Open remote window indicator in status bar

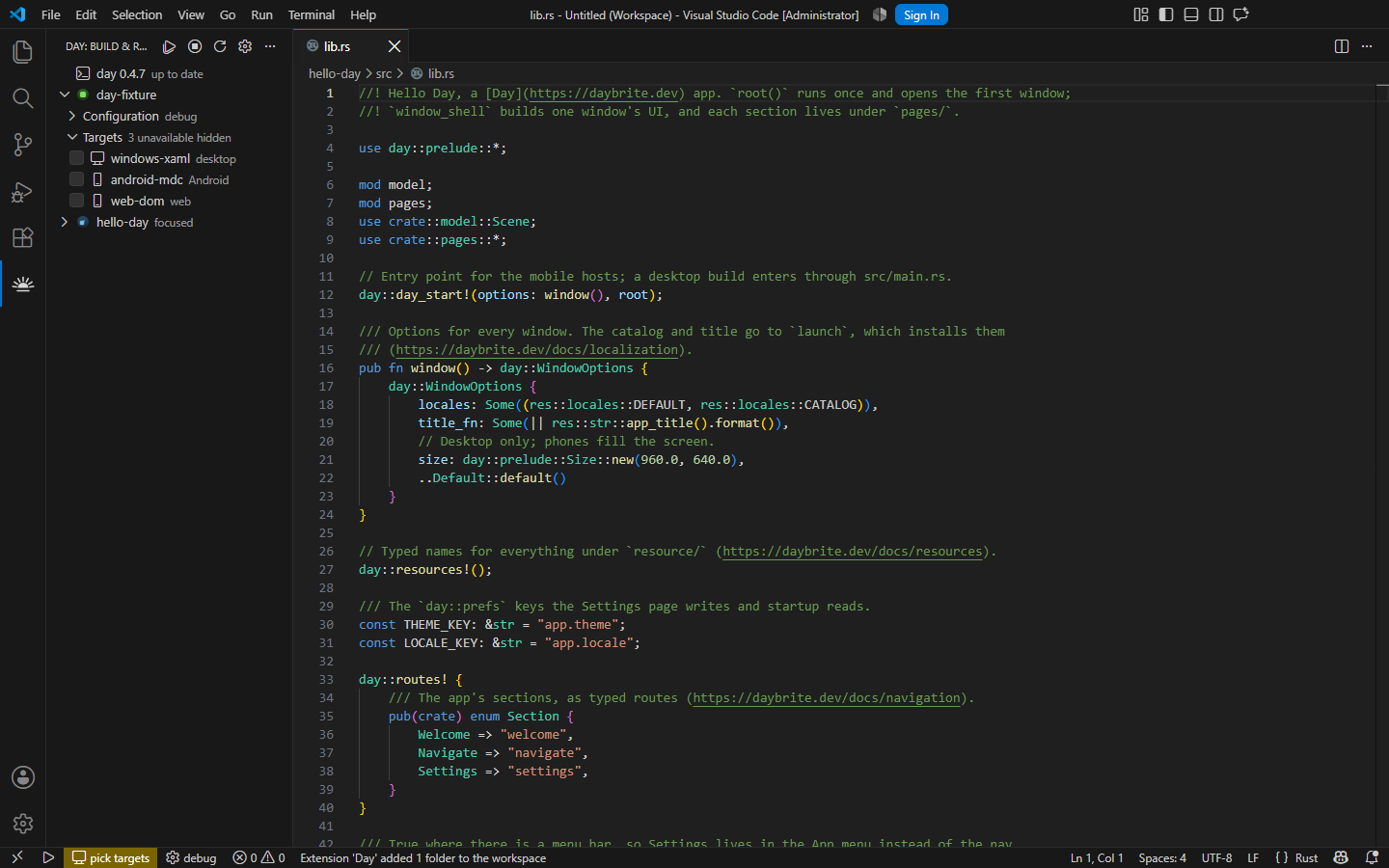[x=16, y=857]
